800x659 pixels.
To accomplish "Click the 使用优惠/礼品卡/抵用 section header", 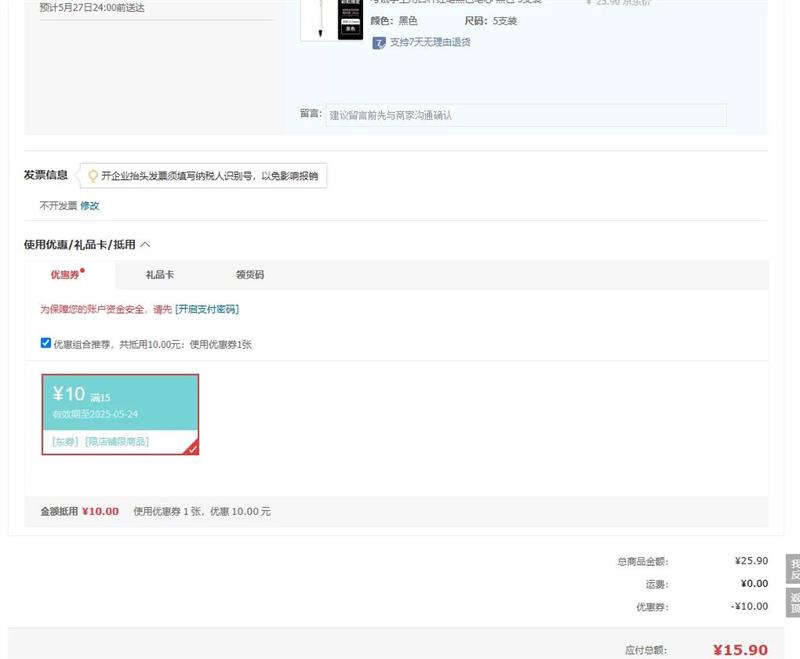I will (79, 244).
